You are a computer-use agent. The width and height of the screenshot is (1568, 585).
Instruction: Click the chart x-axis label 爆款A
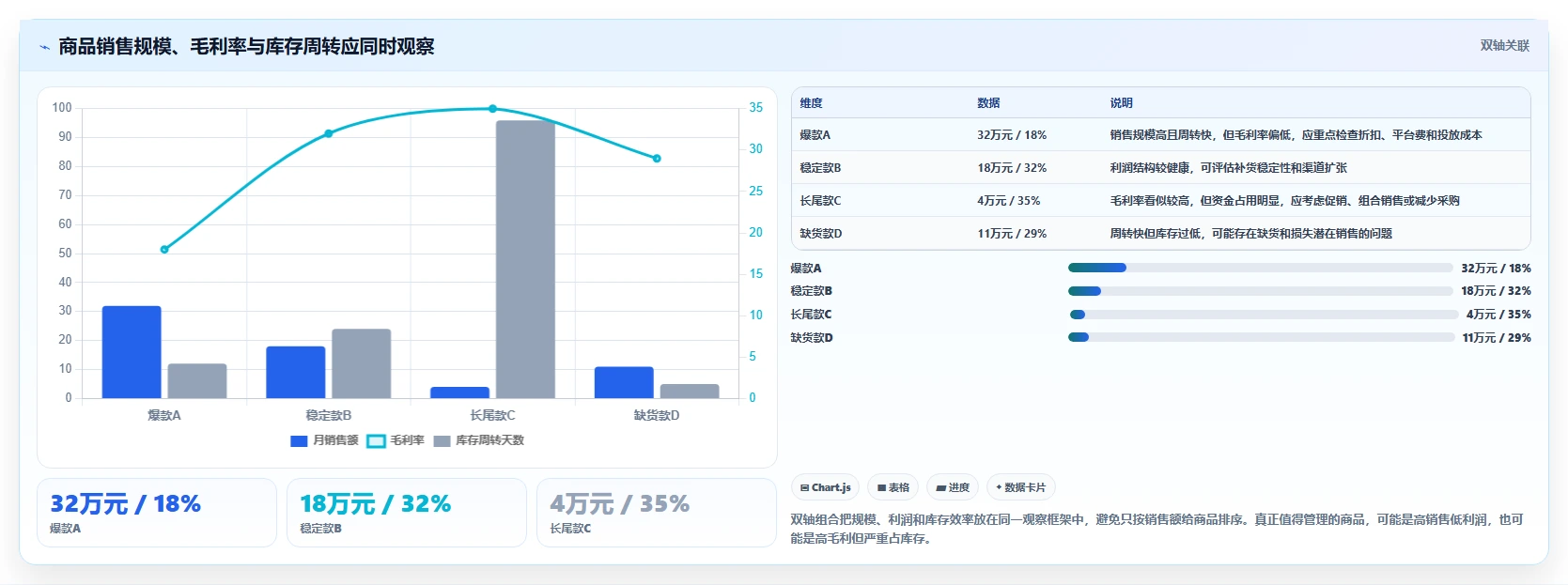click(x=164, y=415)
